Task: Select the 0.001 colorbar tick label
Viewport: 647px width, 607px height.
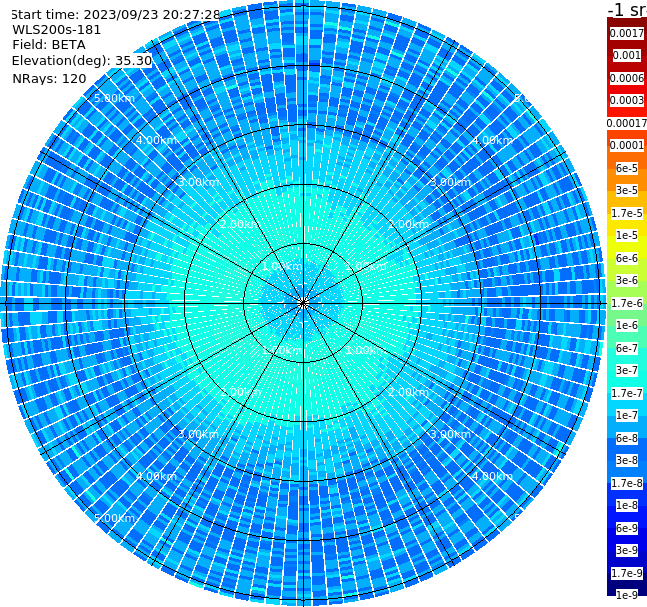Action: tap(627, 55)
